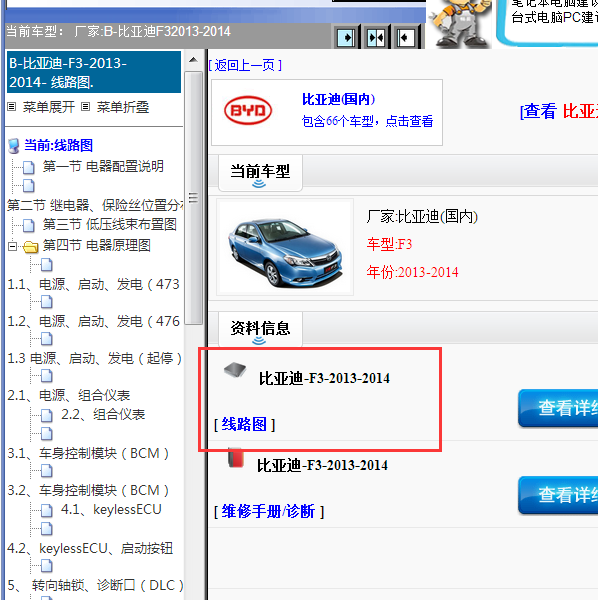This screenshot has width=598, height=600.
Task: Click the first 比亚迪-F3-2013-2014 title with gray icon
Action: pos(324,378)
